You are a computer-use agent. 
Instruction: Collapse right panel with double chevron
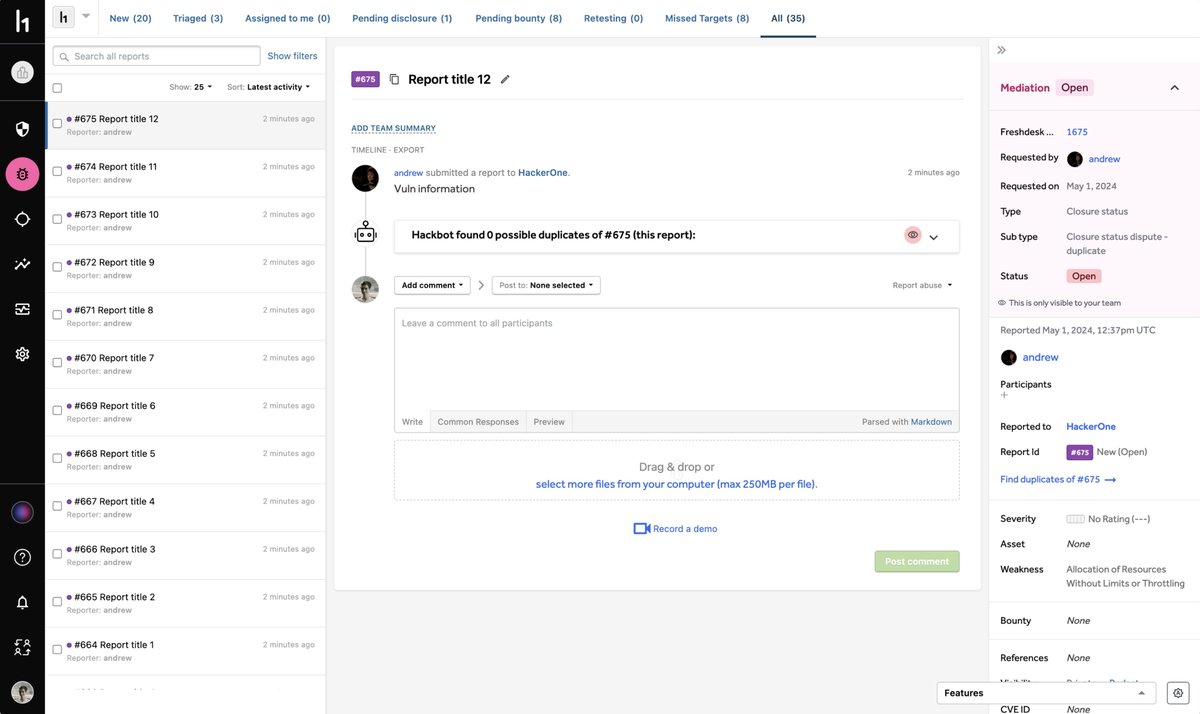(1002, 50)
